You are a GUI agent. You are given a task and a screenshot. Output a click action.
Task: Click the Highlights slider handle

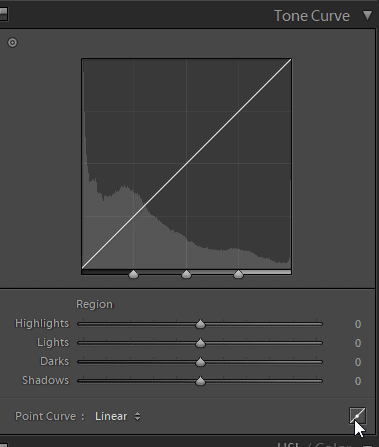(200, 324)
